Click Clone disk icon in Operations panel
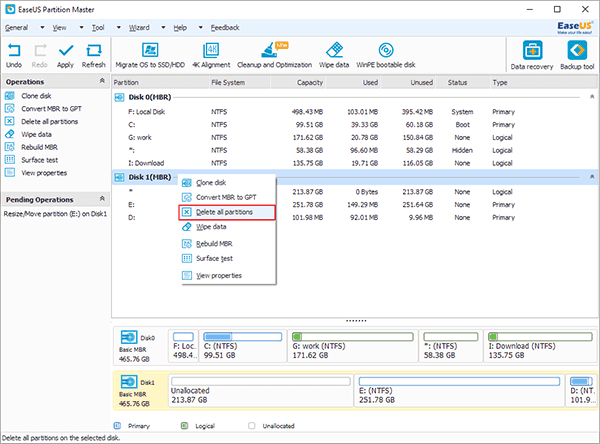The height and width of the screenshot is (444, 600). (x=10, y=96)
